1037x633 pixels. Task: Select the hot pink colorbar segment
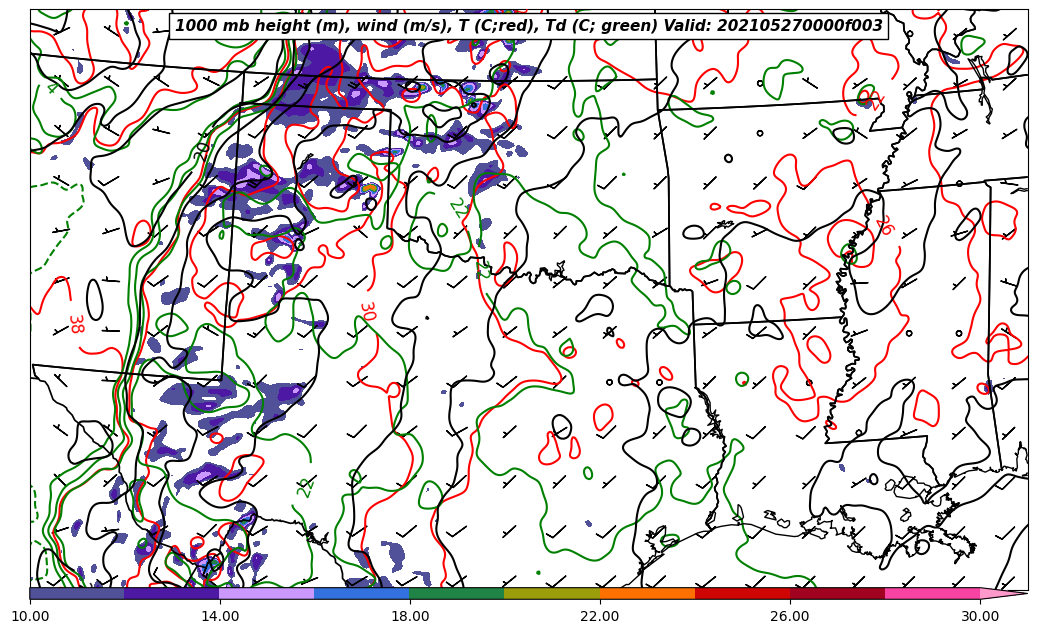pos(932,593)
